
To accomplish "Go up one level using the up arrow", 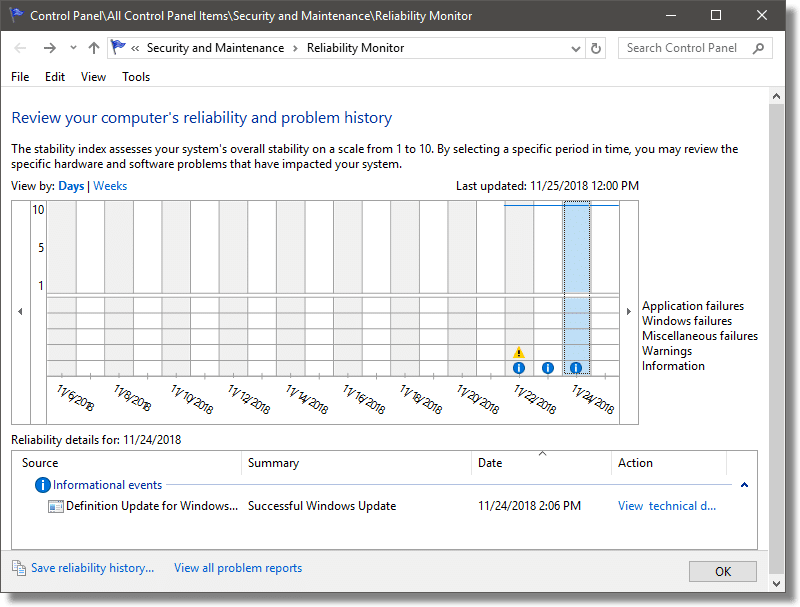I will [94, 47].
